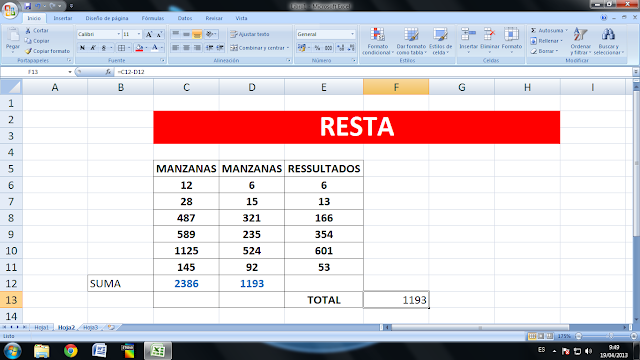This screenshot has width=640, height=360.
Task: Open text orientation options
Action: [211, 34]
